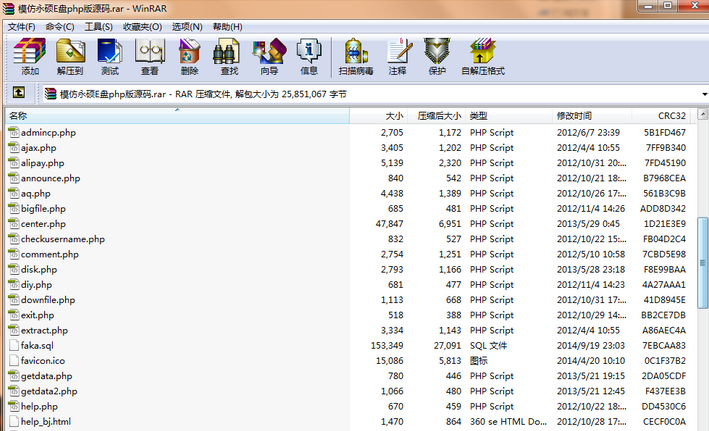The width and height of the screenshot is (709, 431).
Task: Open the 文件(F) menu
Action: click(21, 27)
